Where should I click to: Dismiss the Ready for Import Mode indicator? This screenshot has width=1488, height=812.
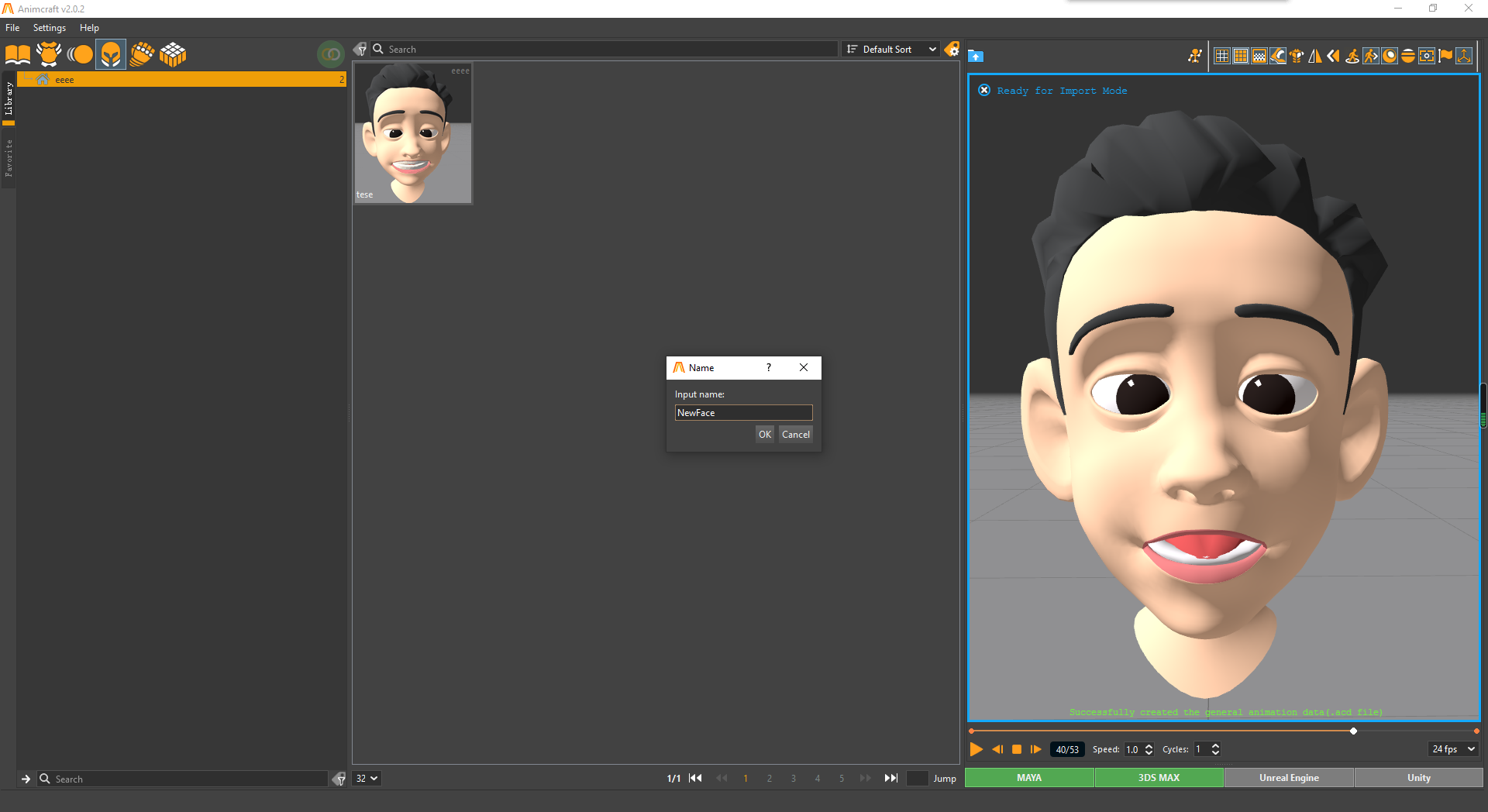[984, 91]
